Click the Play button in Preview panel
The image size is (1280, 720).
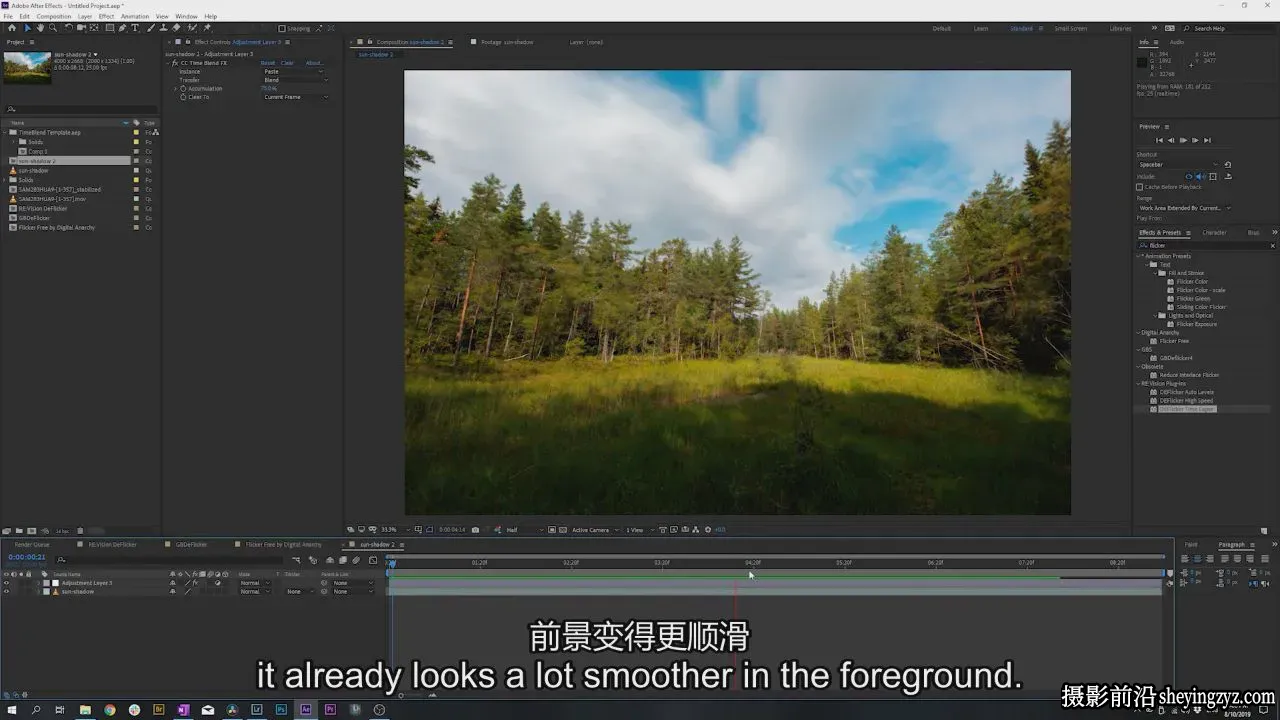(x=1183, y=140)
